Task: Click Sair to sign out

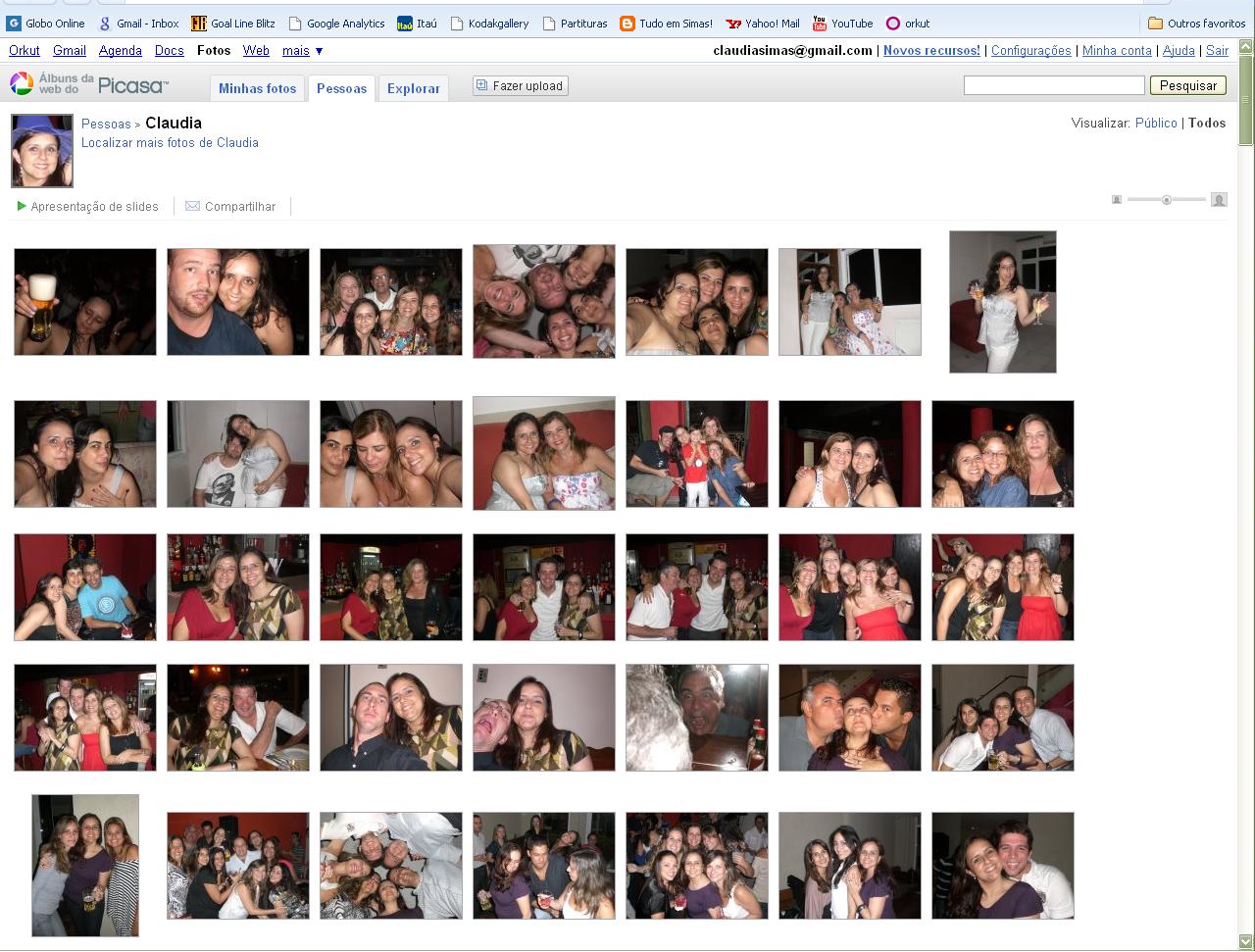Action: pos(1217,50)
